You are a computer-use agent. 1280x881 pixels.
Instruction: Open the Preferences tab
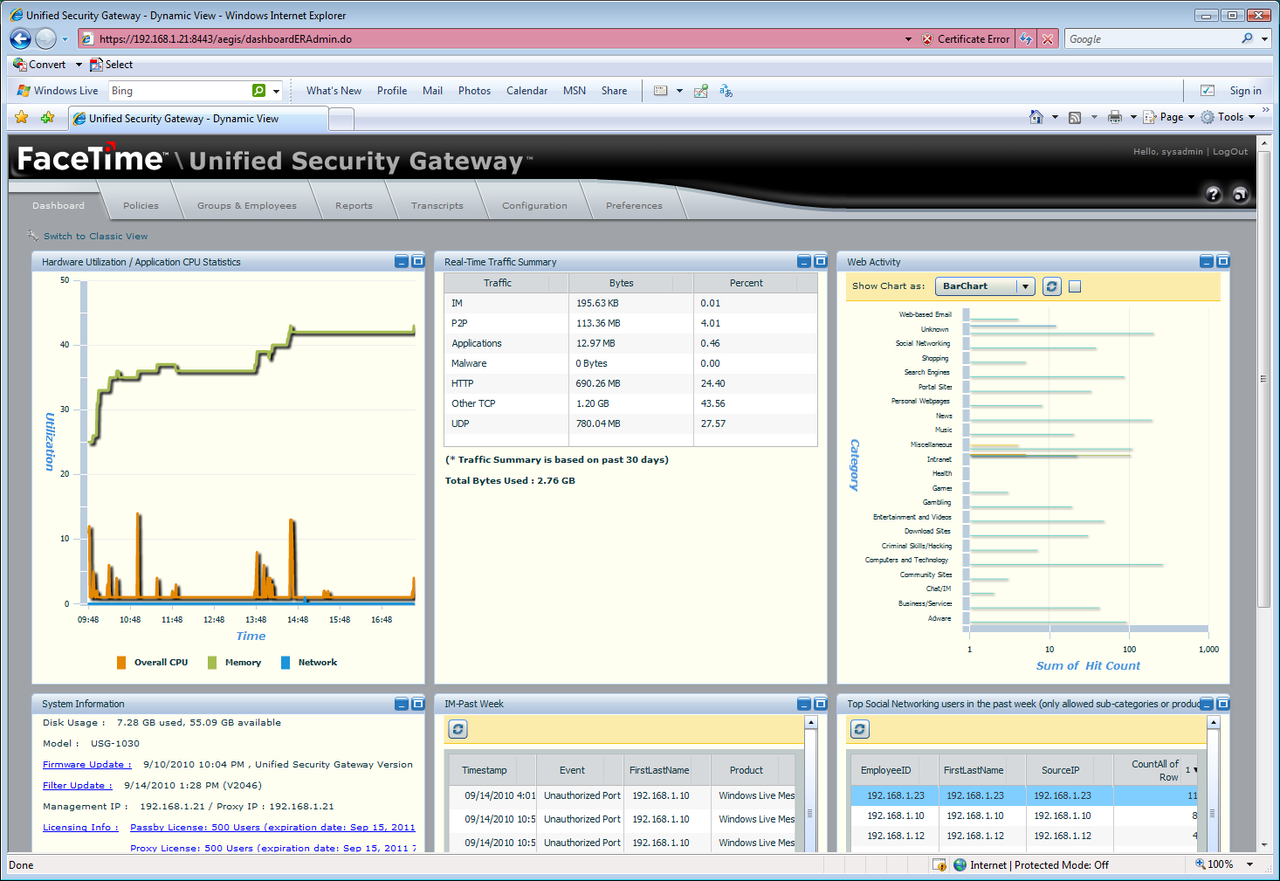634,205
